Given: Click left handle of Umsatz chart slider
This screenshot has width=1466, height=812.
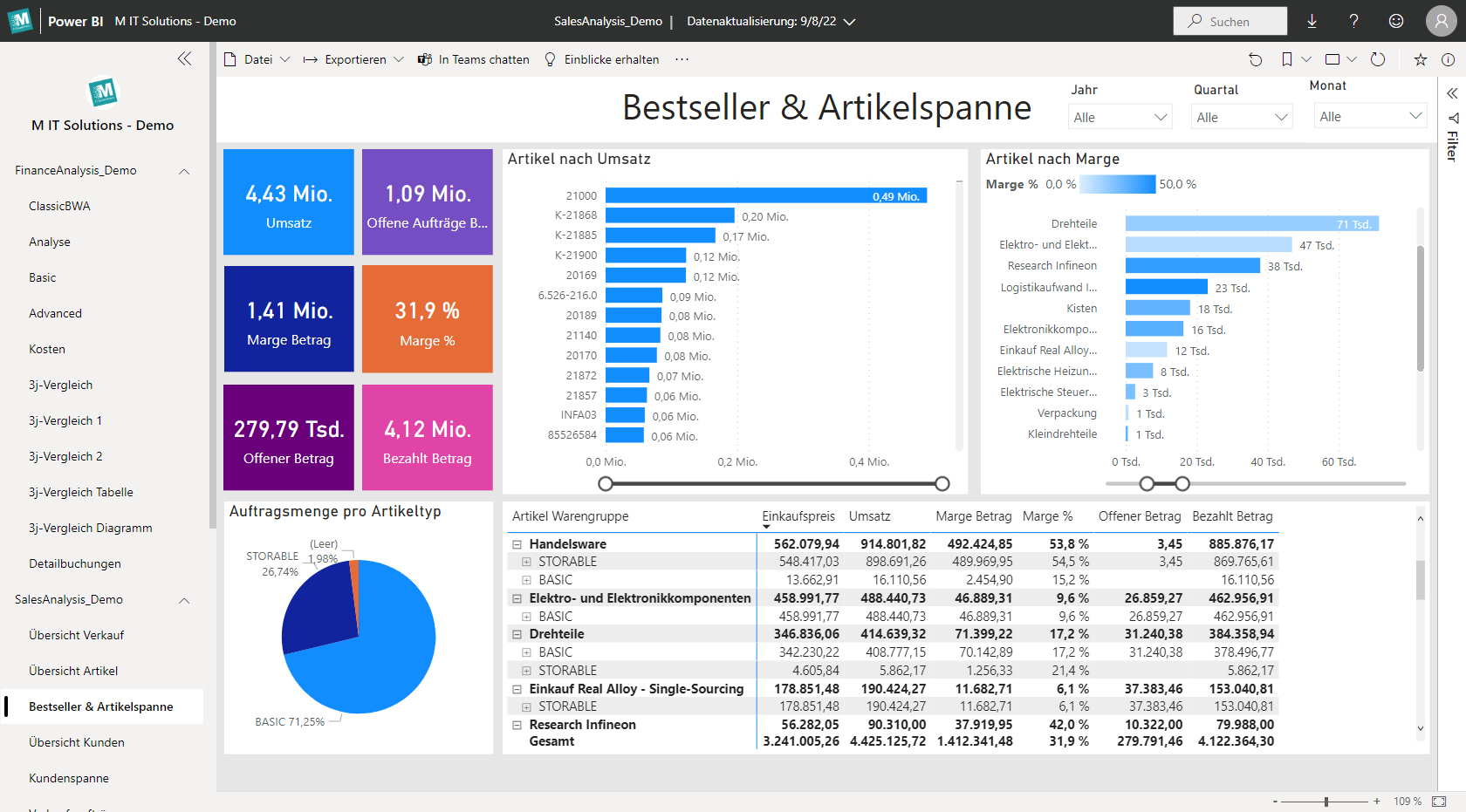Looking at the screenshot, I should 606,483.
